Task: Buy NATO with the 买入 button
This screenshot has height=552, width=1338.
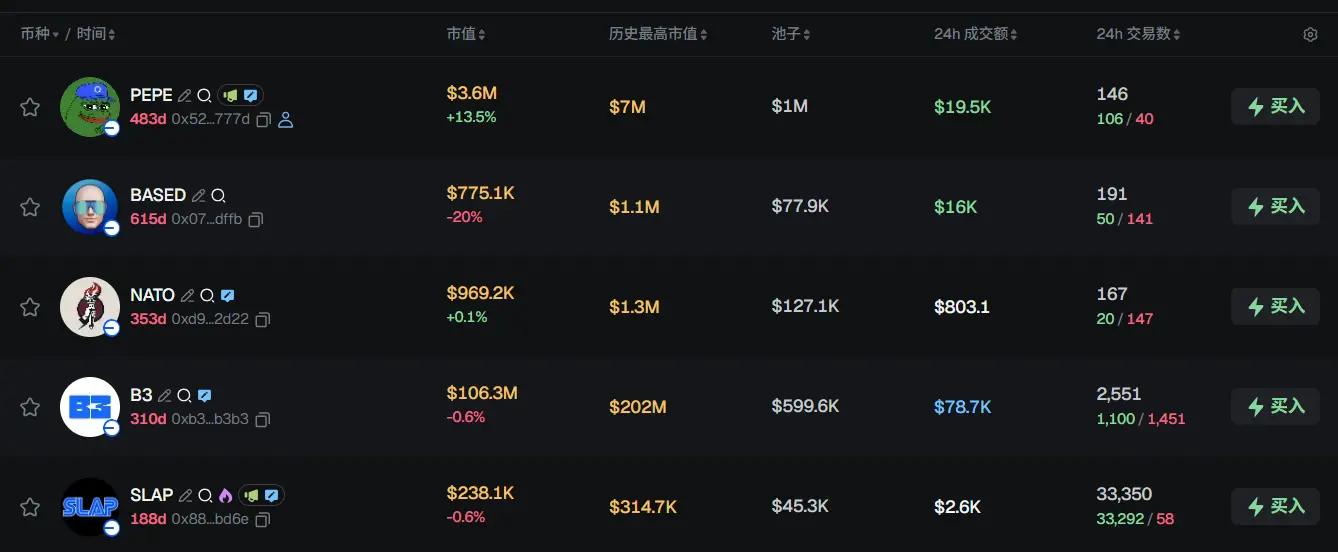Action: [x=1275, y=307]
